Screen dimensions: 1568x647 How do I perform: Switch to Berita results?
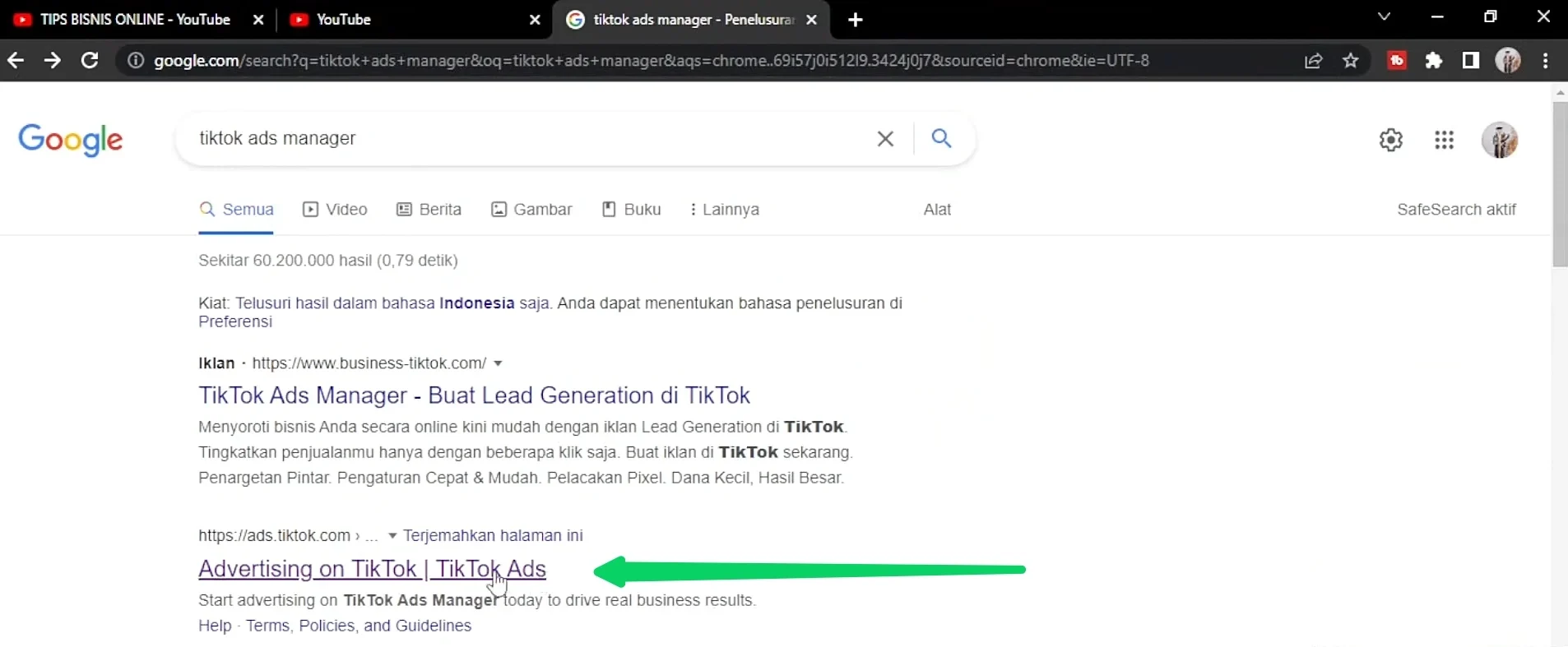point(429,210)
